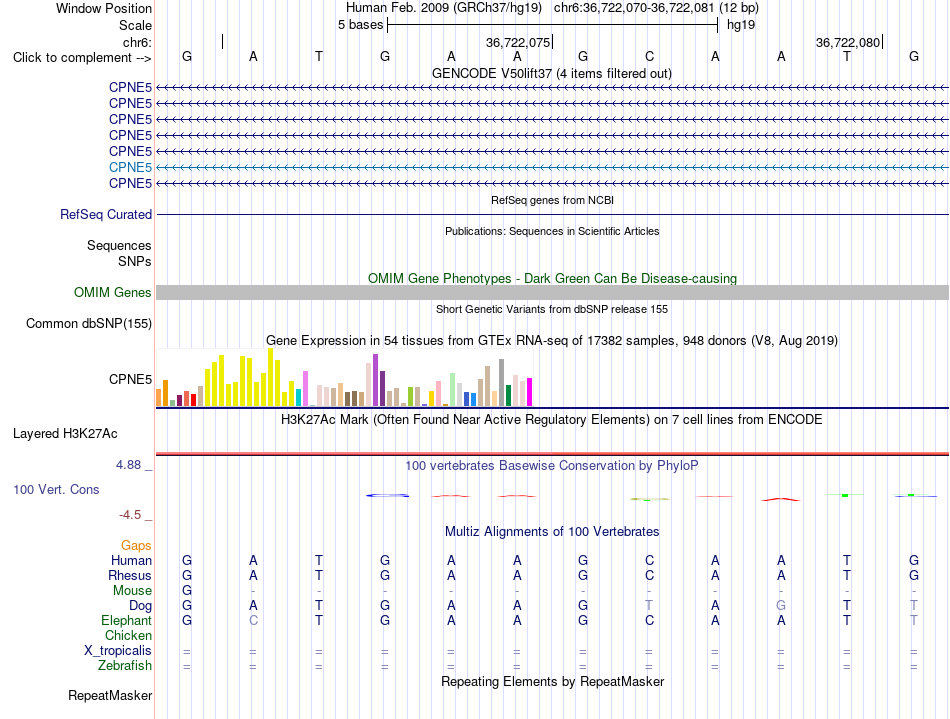Click the Dog species row label
Viewport: 950px width, 719px height.
(141, 606)
